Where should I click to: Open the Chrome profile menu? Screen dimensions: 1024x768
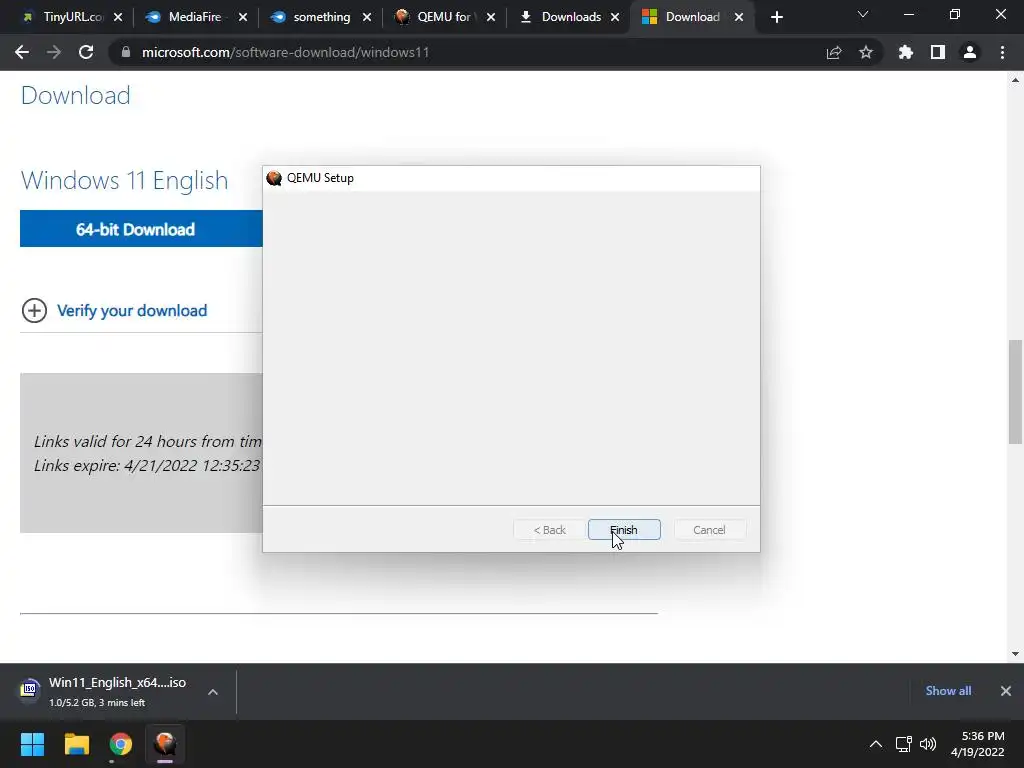click(970, 52)
